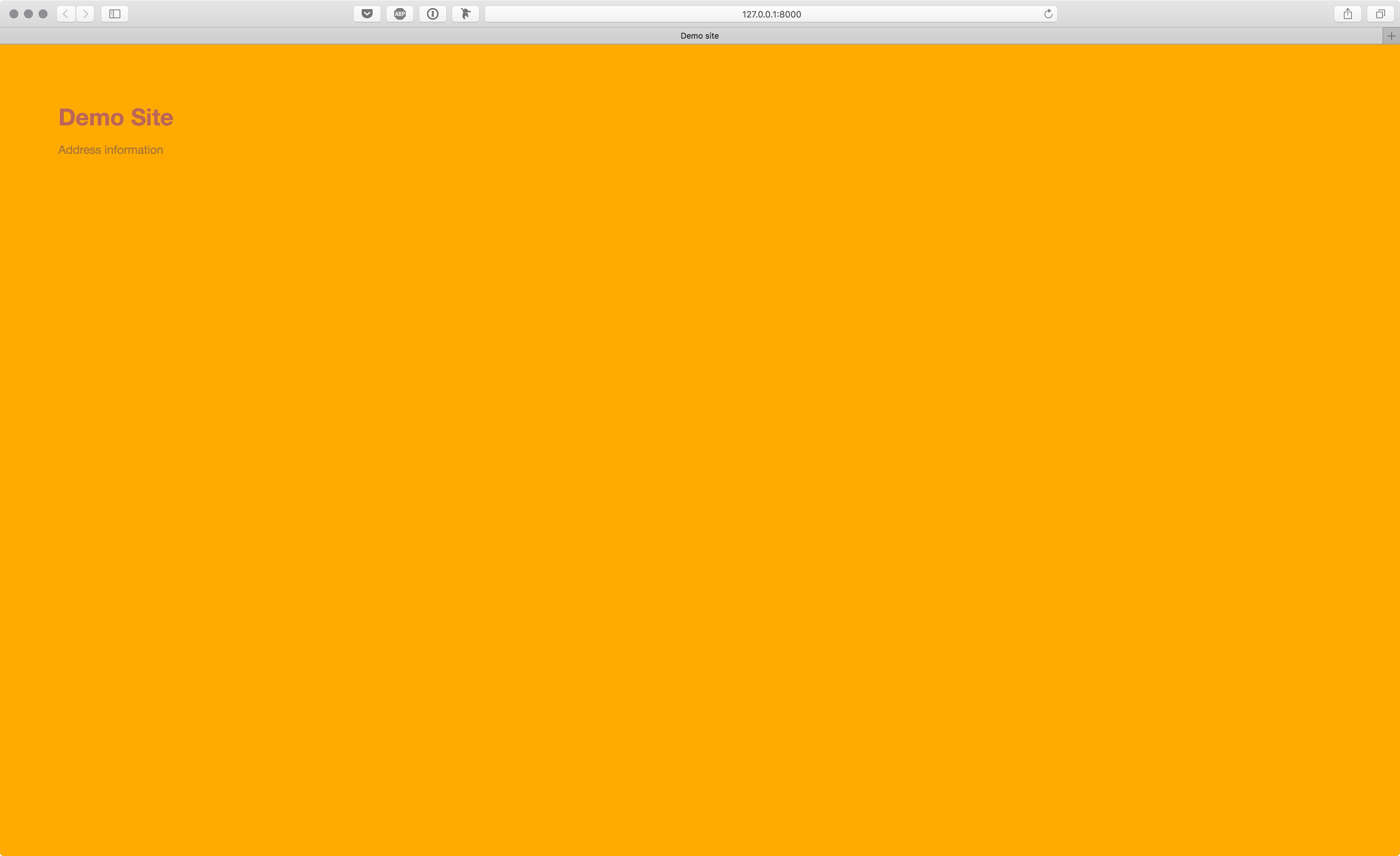Screen dimensions: 1400x856
Task: Click the Pocket save icon in toolbar
Action: point(366,14)
